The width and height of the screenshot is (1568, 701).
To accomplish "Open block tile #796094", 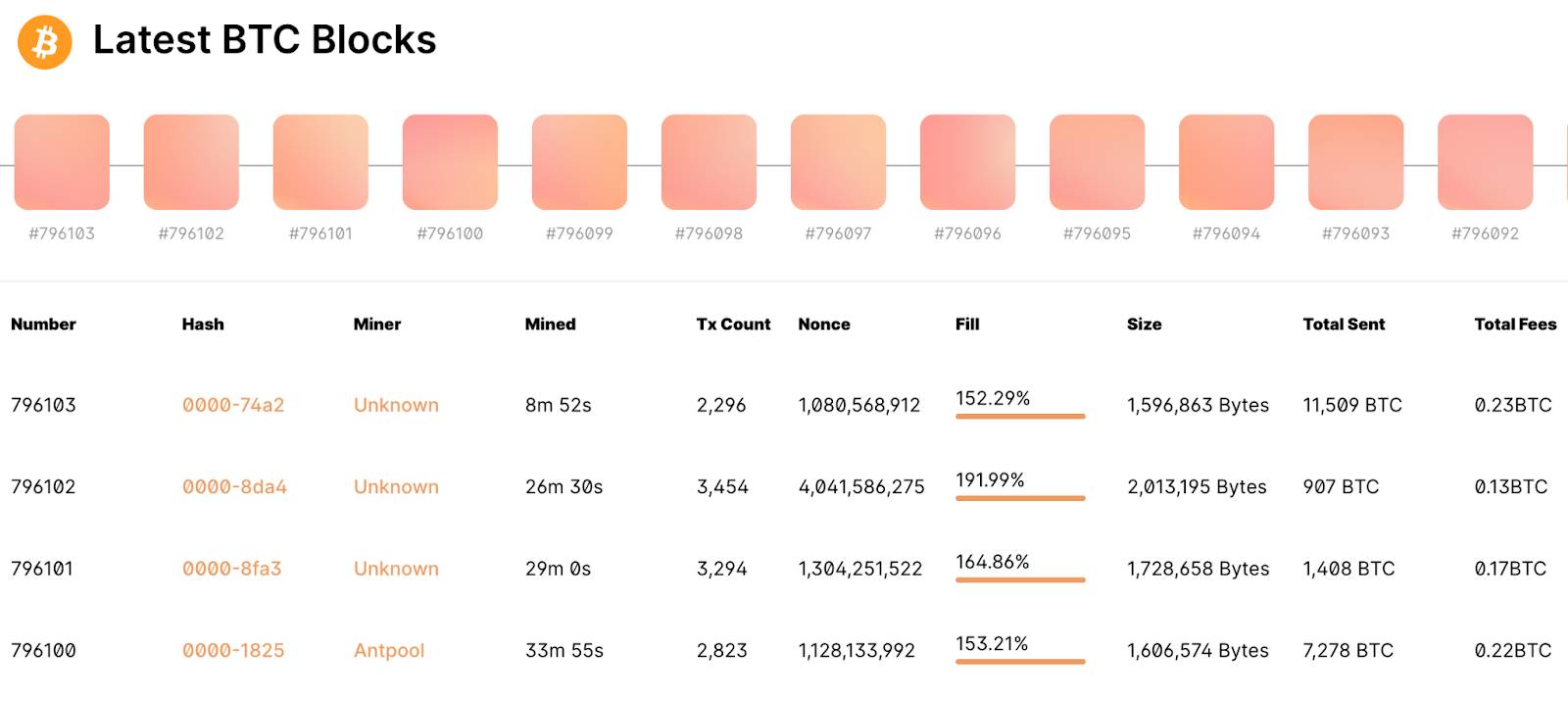I will 1226,162.
